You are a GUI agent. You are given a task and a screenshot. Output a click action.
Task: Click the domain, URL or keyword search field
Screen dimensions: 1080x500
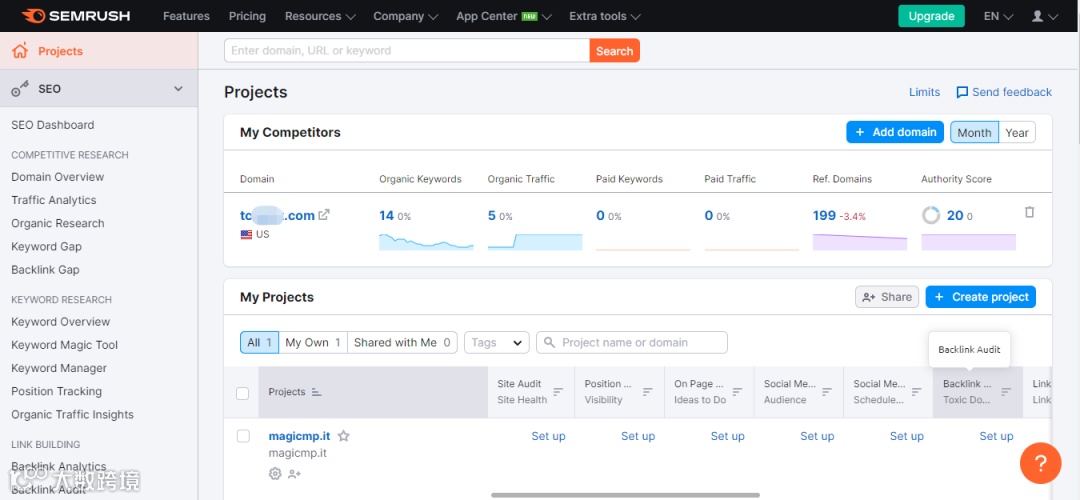[x=407, y=51]
